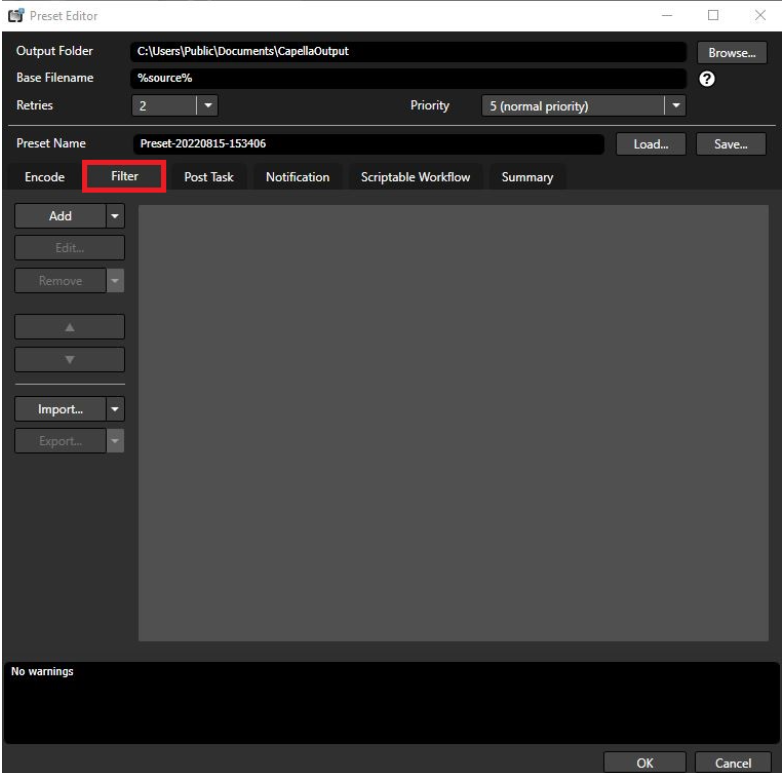Click the Import... button
The height and width of the screenshot is (773, 782).
point(60,409)
